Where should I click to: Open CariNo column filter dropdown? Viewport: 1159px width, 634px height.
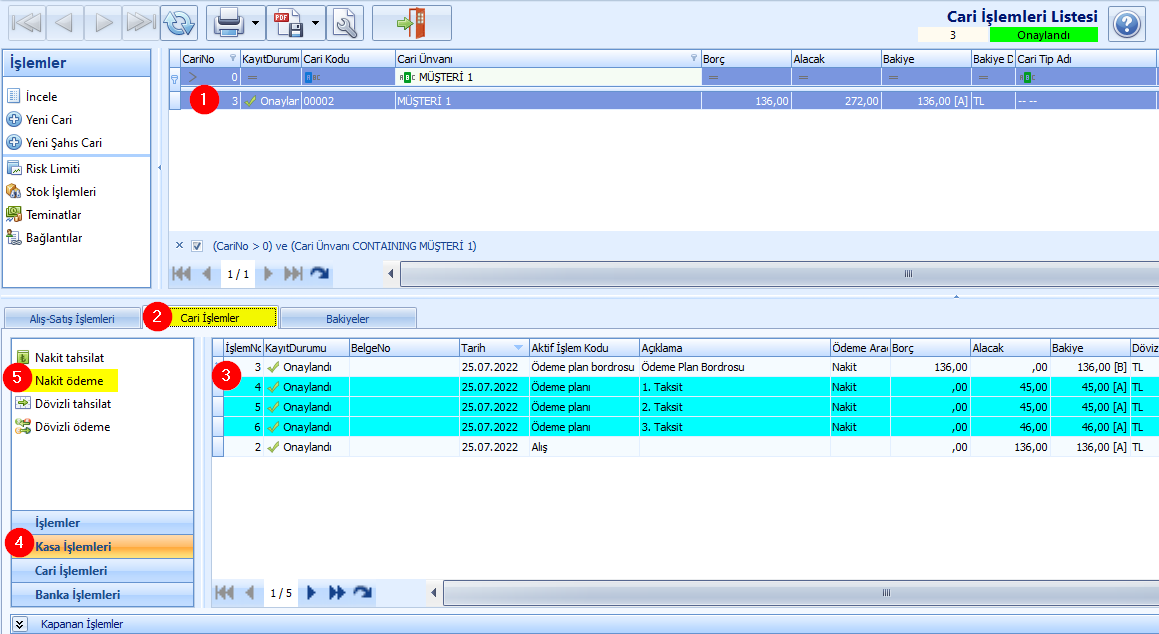(233, 58)
